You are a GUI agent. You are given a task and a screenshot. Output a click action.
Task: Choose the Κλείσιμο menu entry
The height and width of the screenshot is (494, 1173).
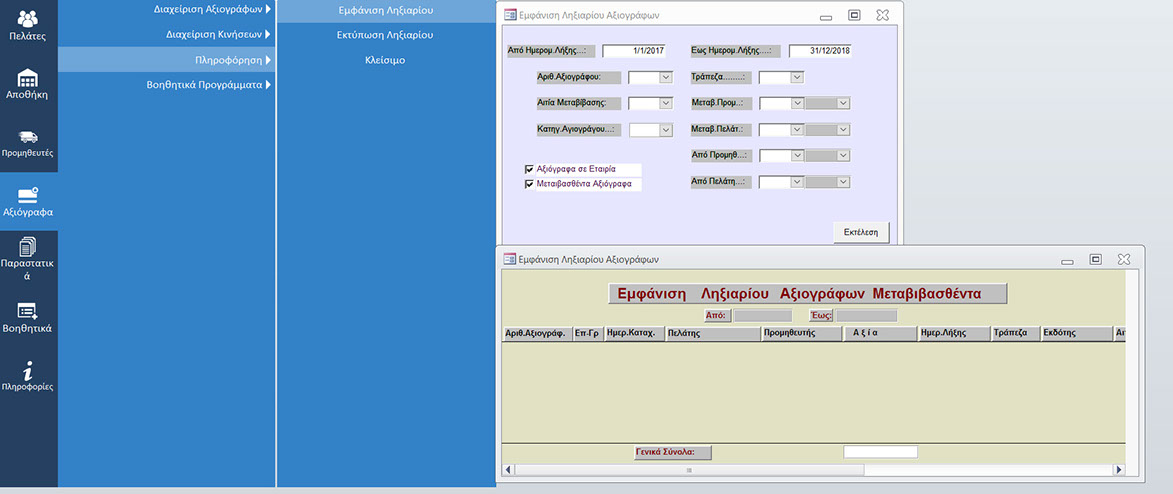[385, 60]
